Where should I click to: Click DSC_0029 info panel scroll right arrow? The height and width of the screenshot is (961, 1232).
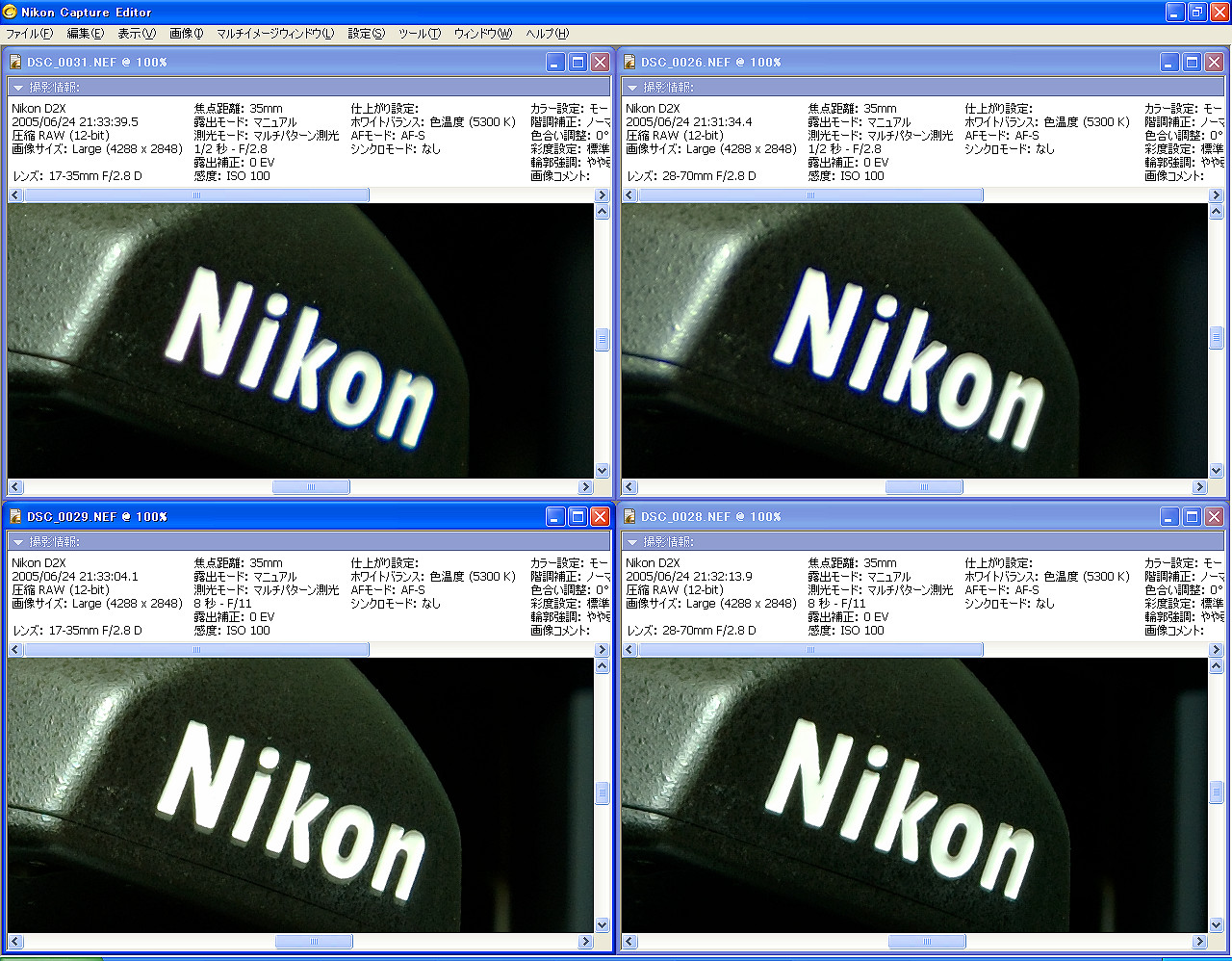(603, 650)
